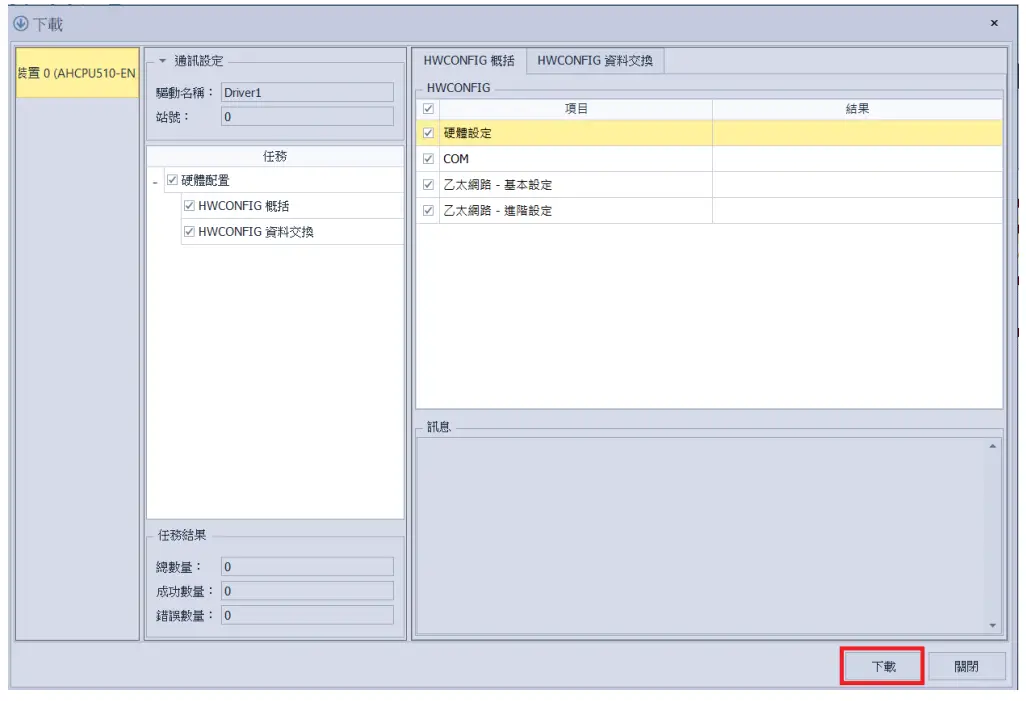
Task: Switch to the HWCONFIG 資料交換 tab
Action: pyautogui.click(x=595, y=61)
